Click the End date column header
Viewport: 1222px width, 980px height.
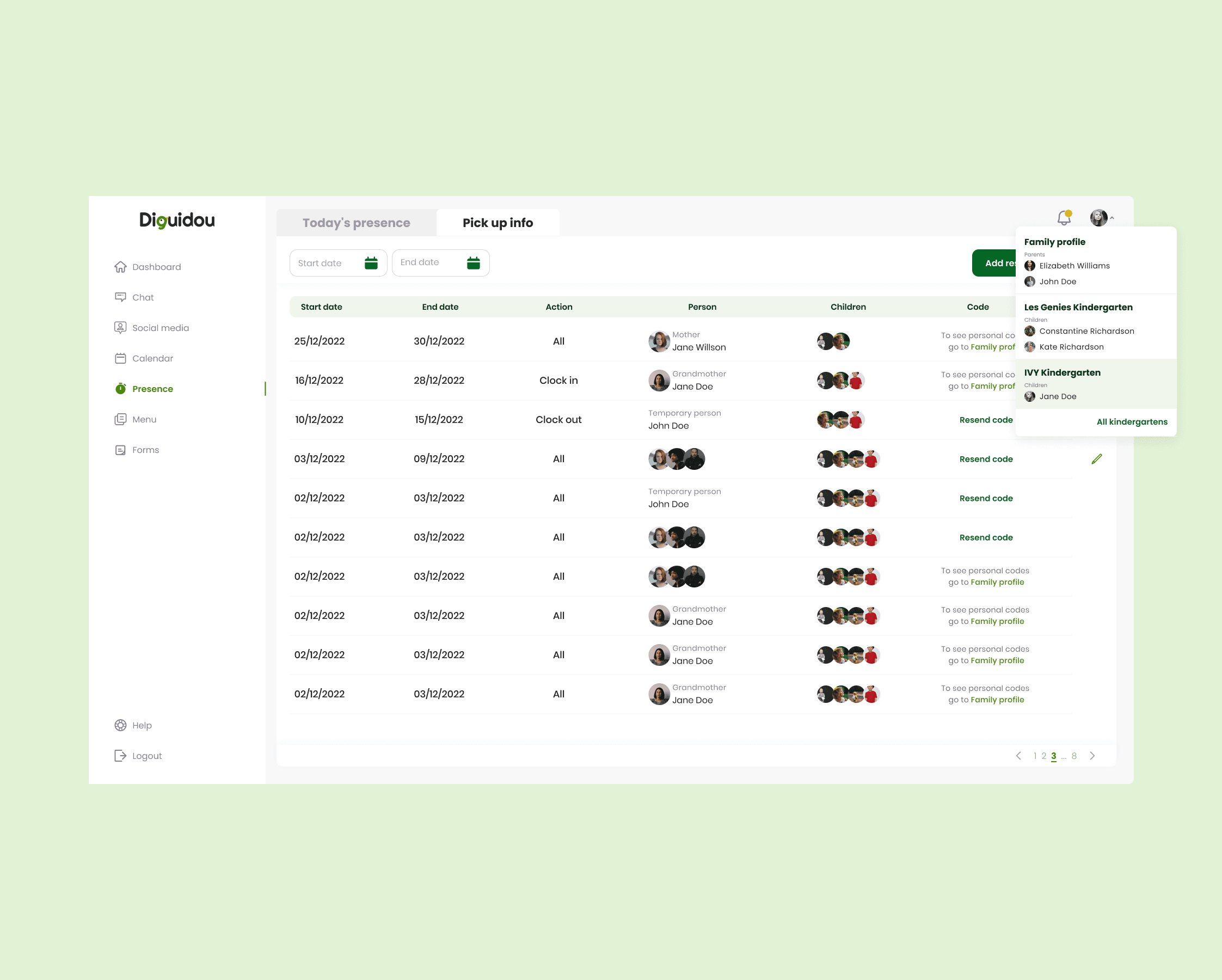pos(440,307)
